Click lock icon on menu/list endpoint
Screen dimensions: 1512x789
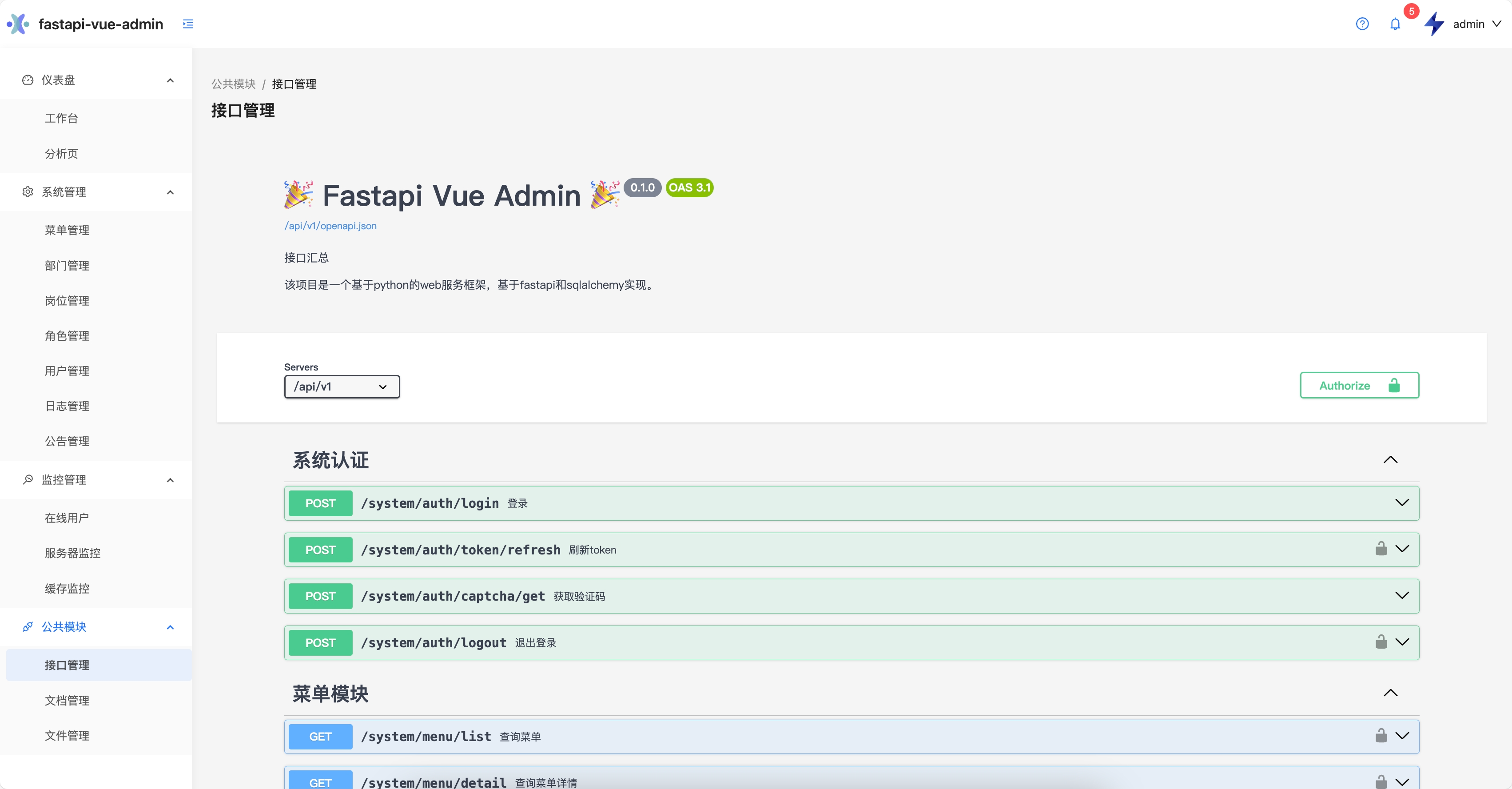point(1381,736)
